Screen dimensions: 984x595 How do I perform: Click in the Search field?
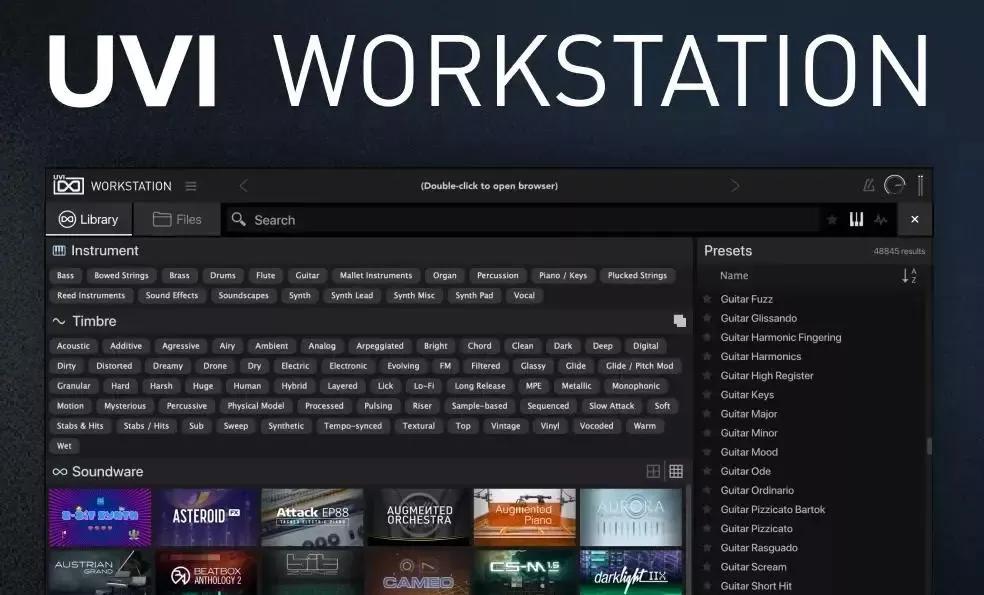523,220
